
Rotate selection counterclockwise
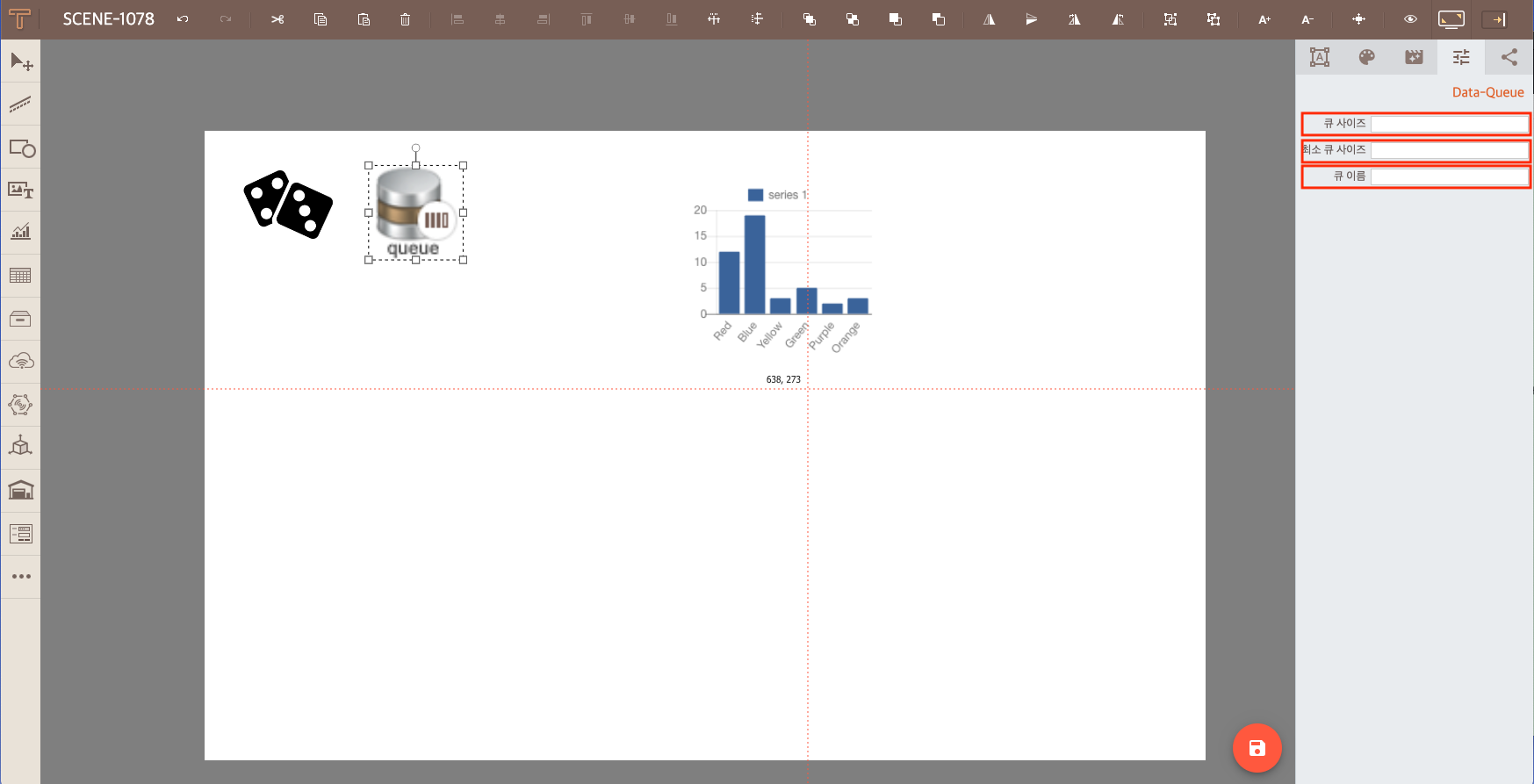coord(1118,19)
